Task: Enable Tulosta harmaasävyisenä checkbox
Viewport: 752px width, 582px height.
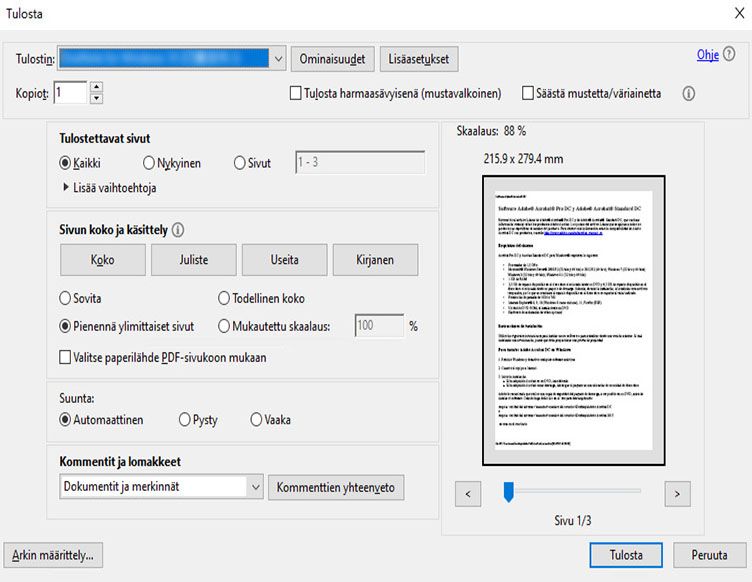Action: pyautogui.click(x=296, y=93)
